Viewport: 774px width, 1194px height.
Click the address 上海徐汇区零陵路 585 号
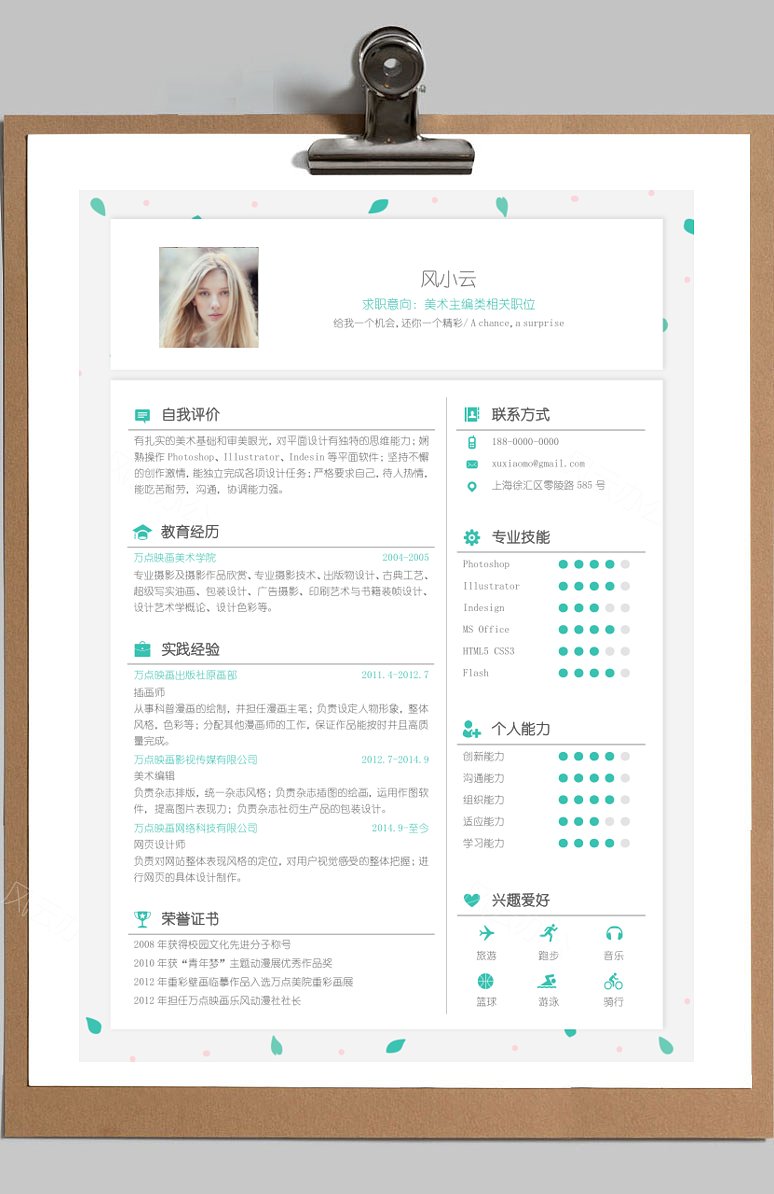[549, 485]
